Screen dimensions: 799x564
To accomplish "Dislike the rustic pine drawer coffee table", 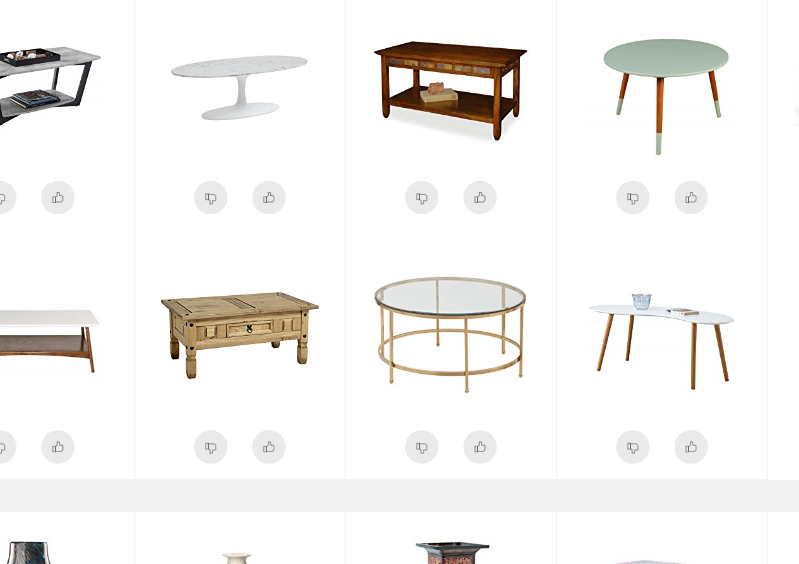I will coord(210,447).
